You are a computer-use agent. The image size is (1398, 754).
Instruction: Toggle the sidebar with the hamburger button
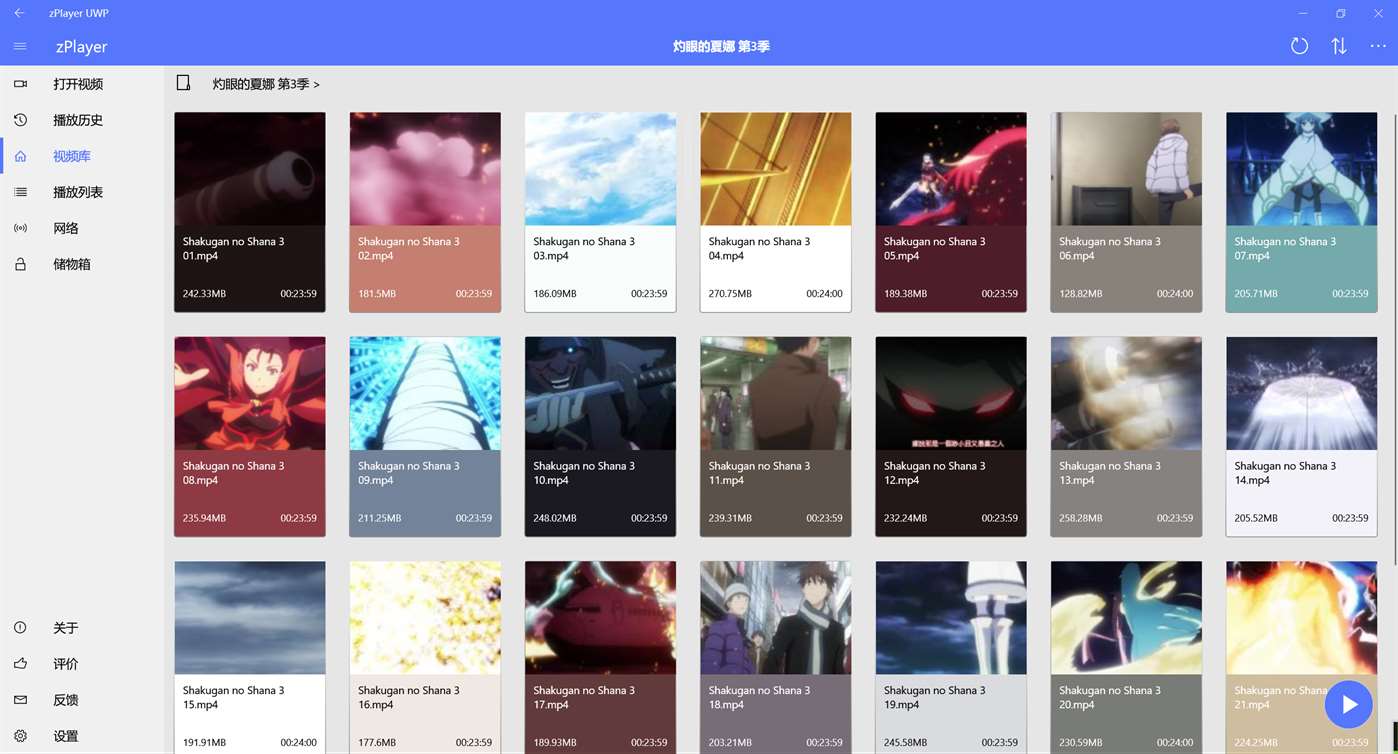19,46
